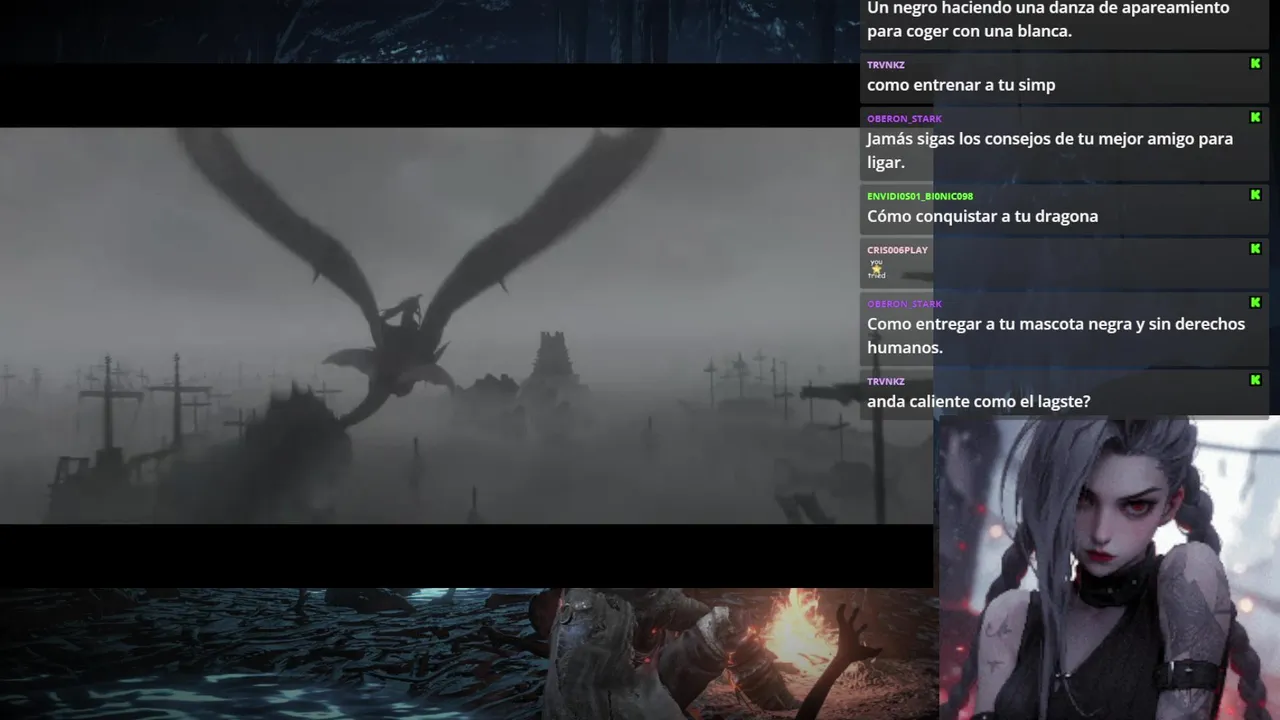Select message text 'como entrenar a tu simp'

pyautogui.click(x=961, y=85)
